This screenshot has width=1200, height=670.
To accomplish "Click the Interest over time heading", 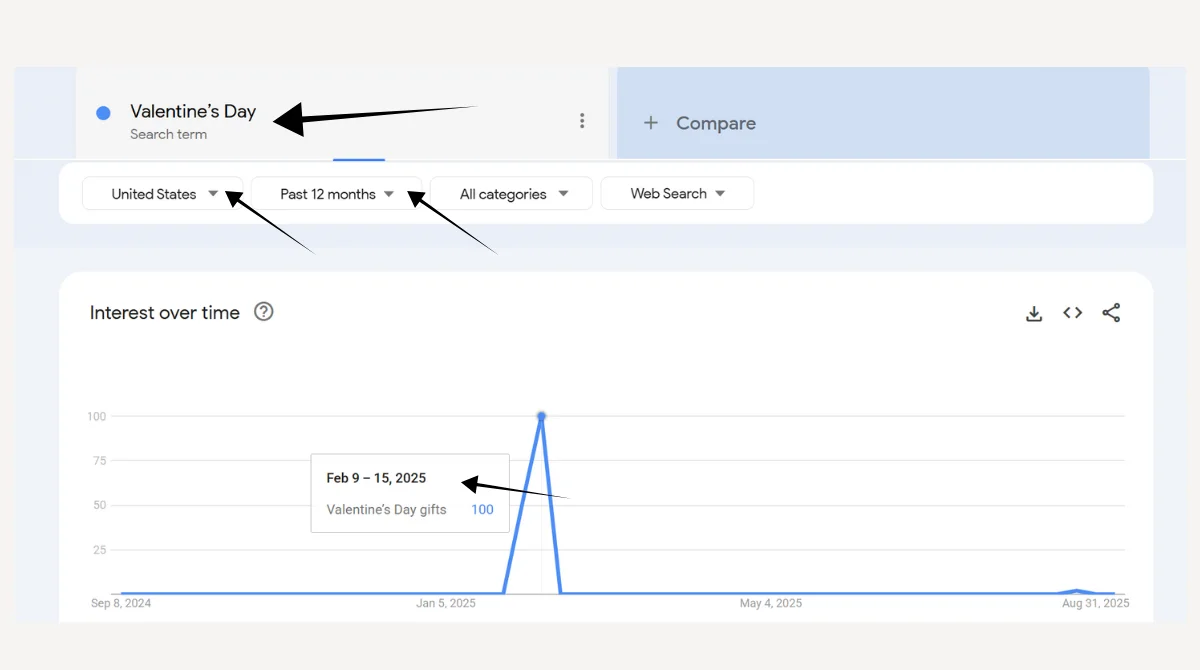I will pyautogui.click(x=165, y=313).
